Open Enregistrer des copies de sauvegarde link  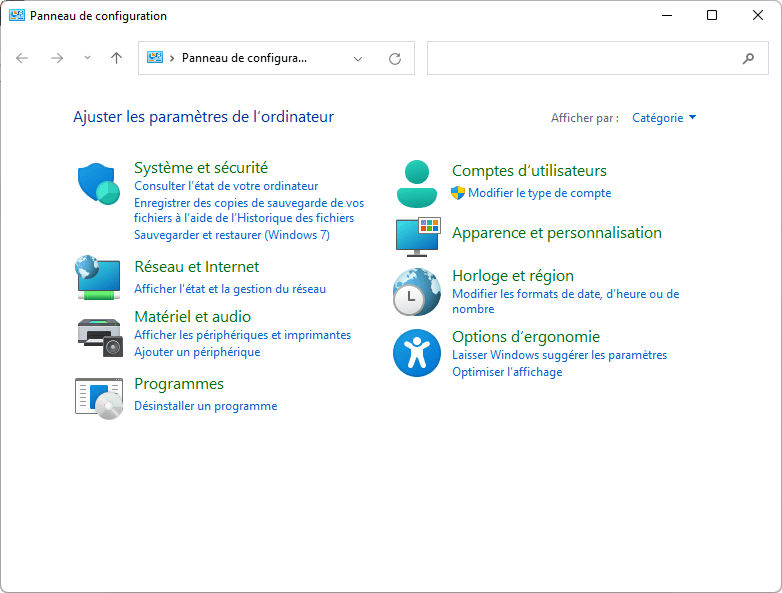[249, 210]
